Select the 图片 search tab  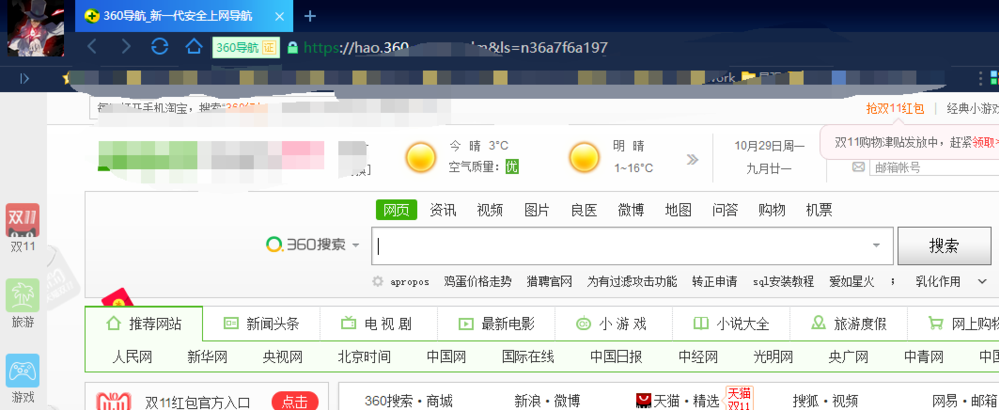click(537, 210)
